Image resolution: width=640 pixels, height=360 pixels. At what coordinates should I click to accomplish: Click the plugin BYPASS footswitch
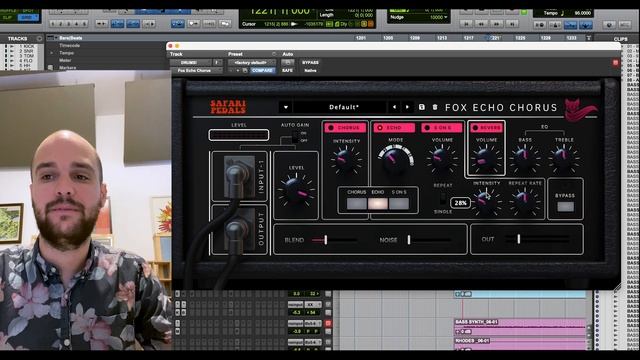tap(565, 207)
